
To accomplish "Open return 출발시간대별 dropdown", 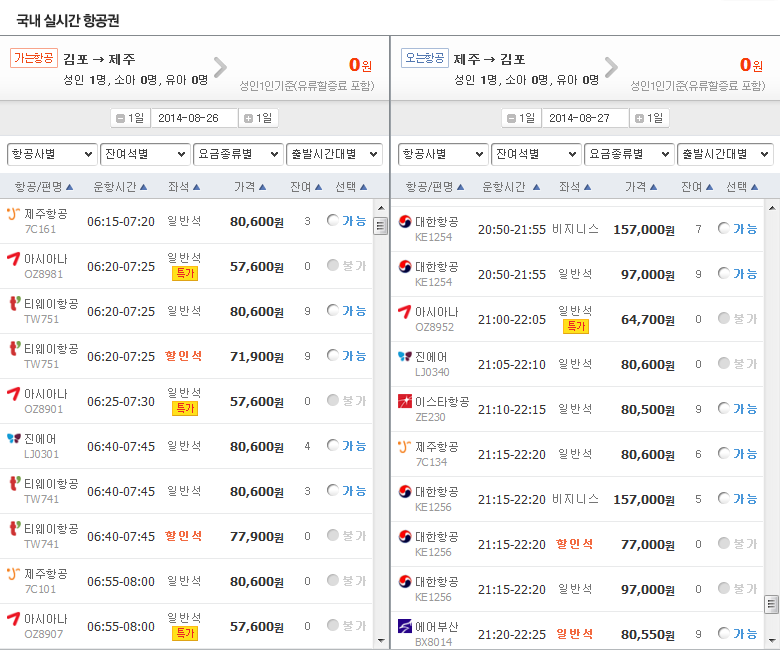I will pos(726,154).
